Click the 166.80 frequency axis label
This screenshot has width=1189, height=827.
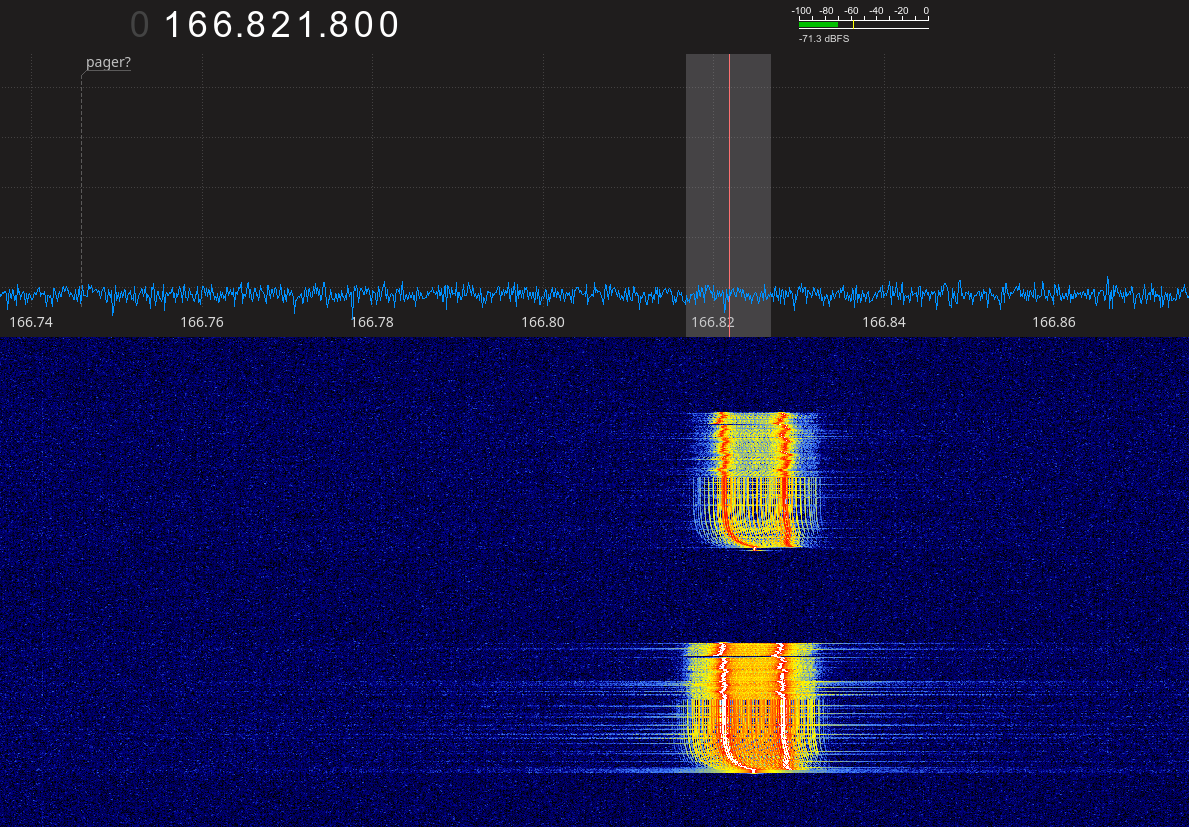[543, 322]
